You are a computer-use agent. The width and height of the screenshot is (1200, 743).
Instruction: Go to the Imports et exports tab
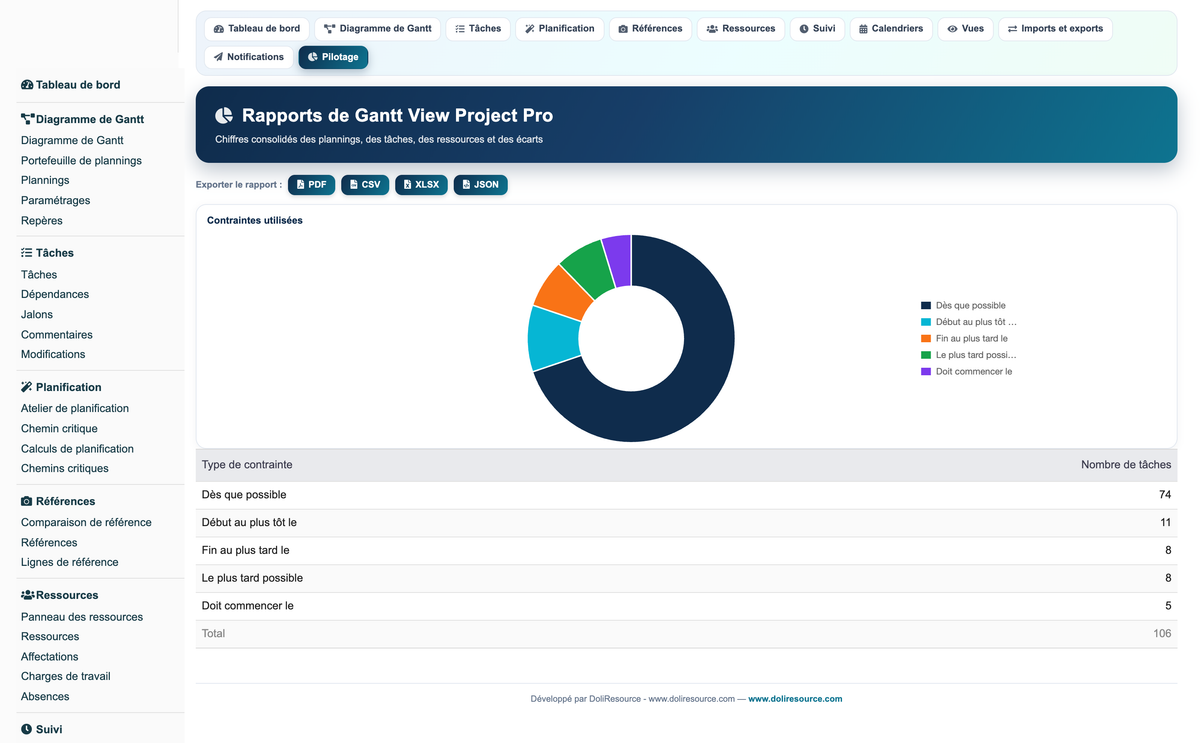[1055, 29]
